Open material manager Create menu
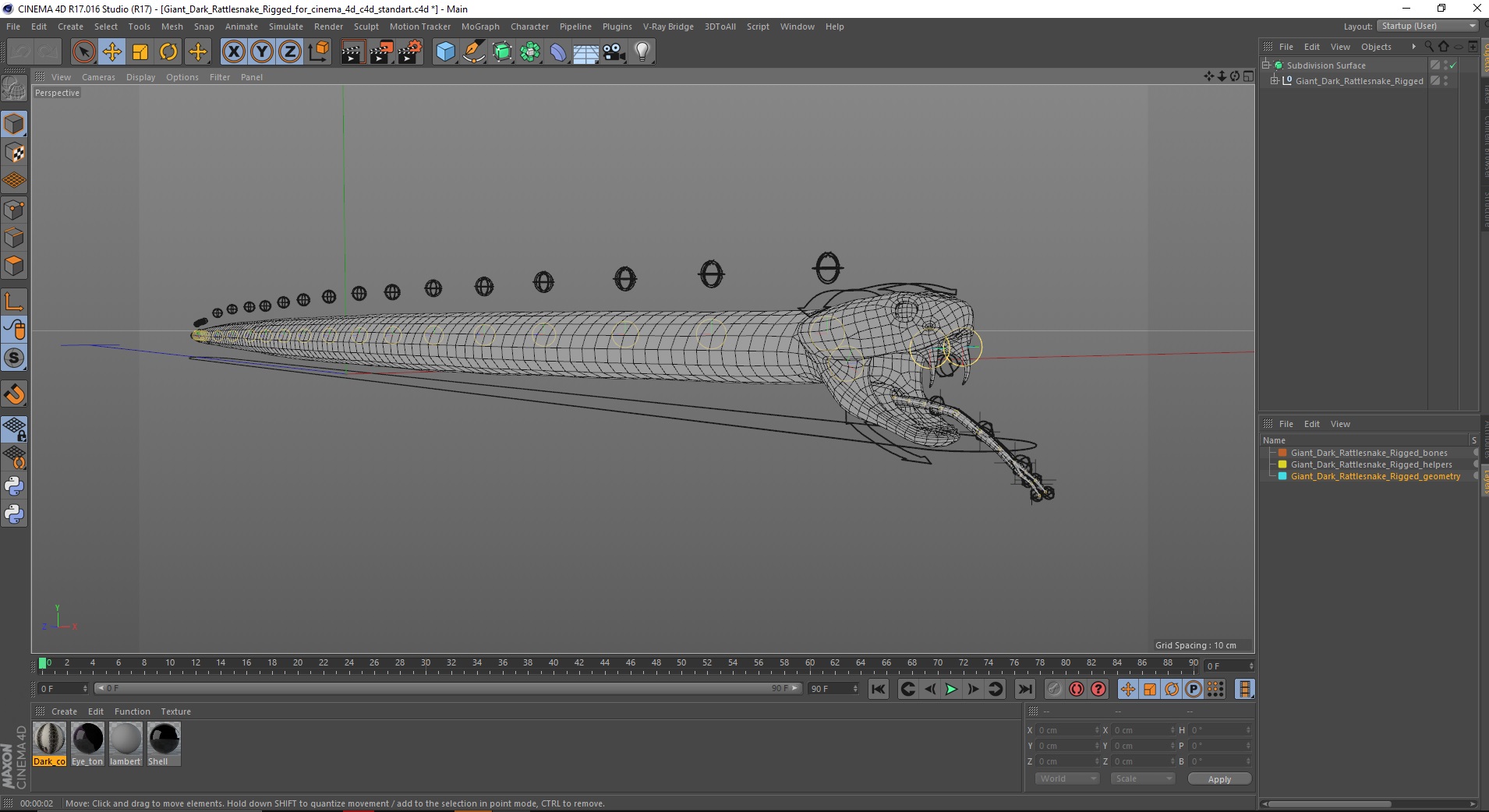Image resolution: width=1489 pixels, height=812 pixels. [64, 711]
